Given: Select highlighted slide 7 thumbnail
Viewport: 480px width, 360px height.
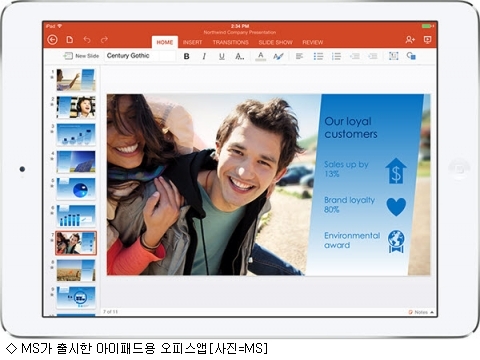Looking at the screenshot, I should point(76,243).
